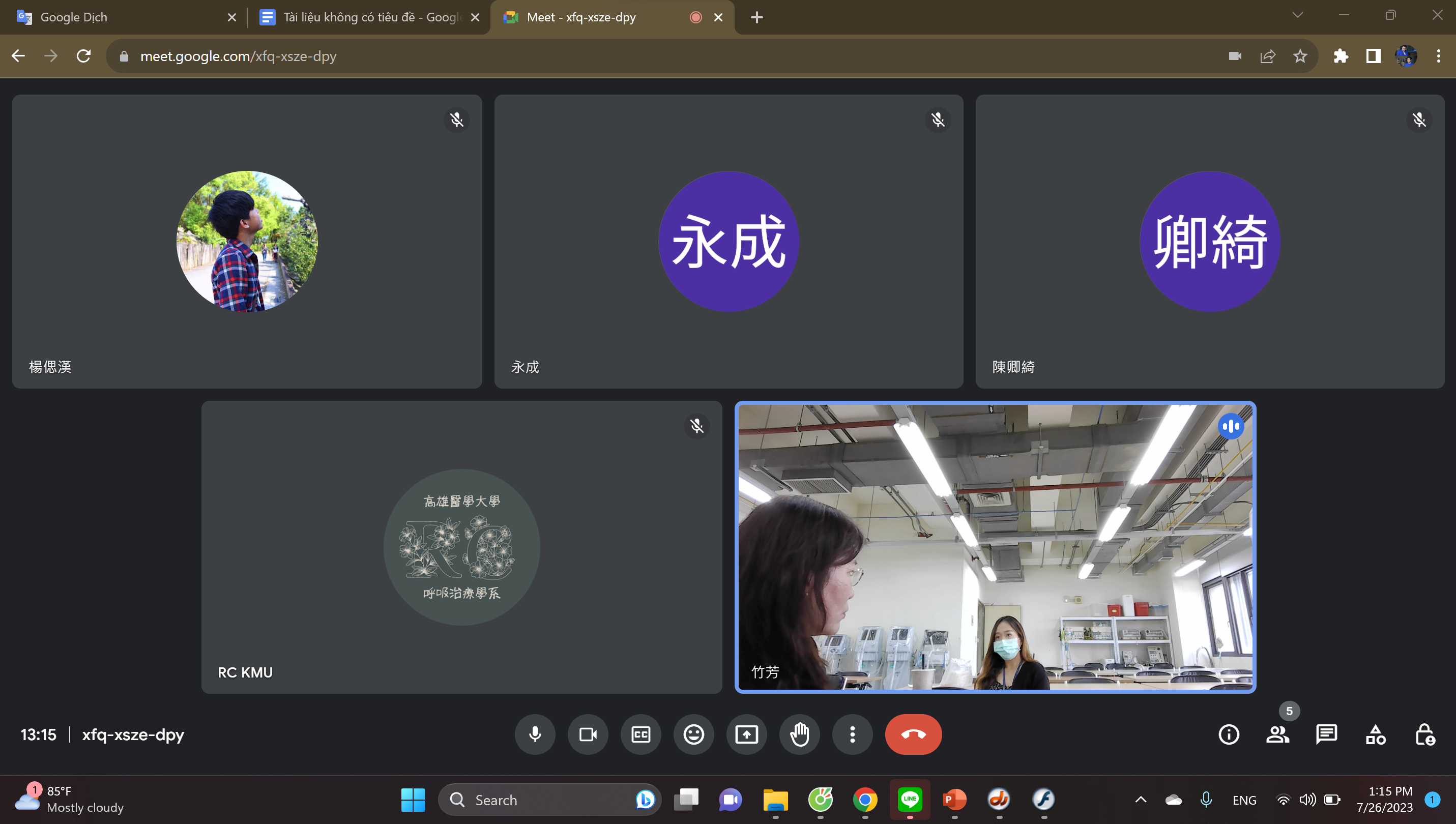The height and width of the screenshot is (824, 1456).
Task: Toggle the microphone button in Meet
Action: click(x=535, y=734)
